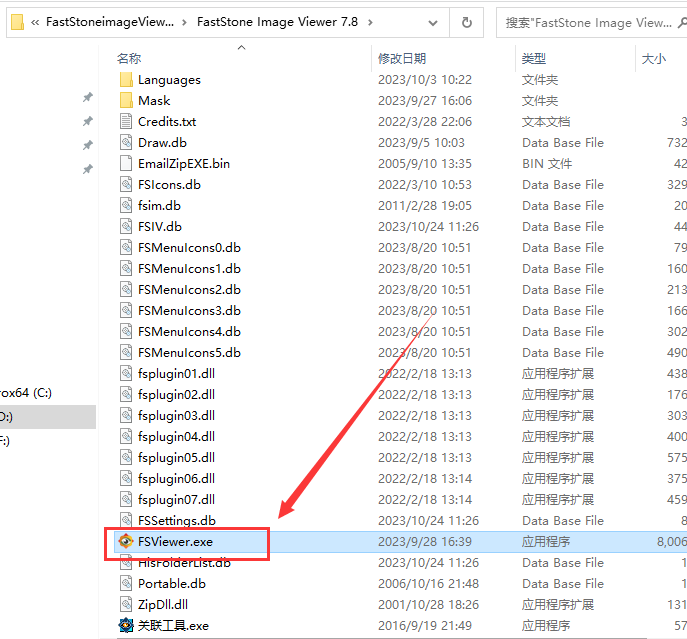The image size is (687, 639).
Task: Open the Languages folder icon
Action: [126, 80]
